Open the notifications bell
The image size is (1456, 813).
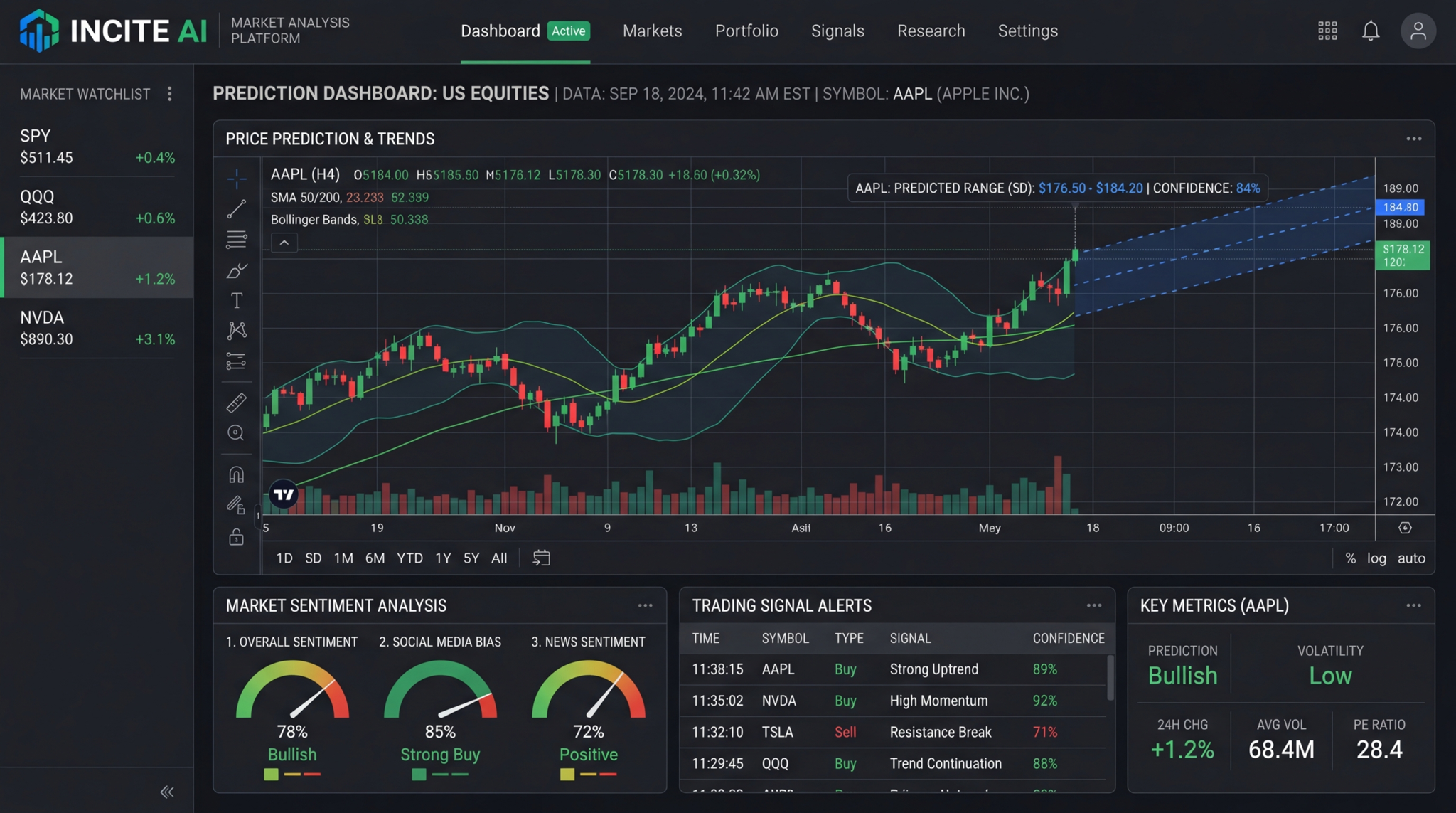[1371, 31]
